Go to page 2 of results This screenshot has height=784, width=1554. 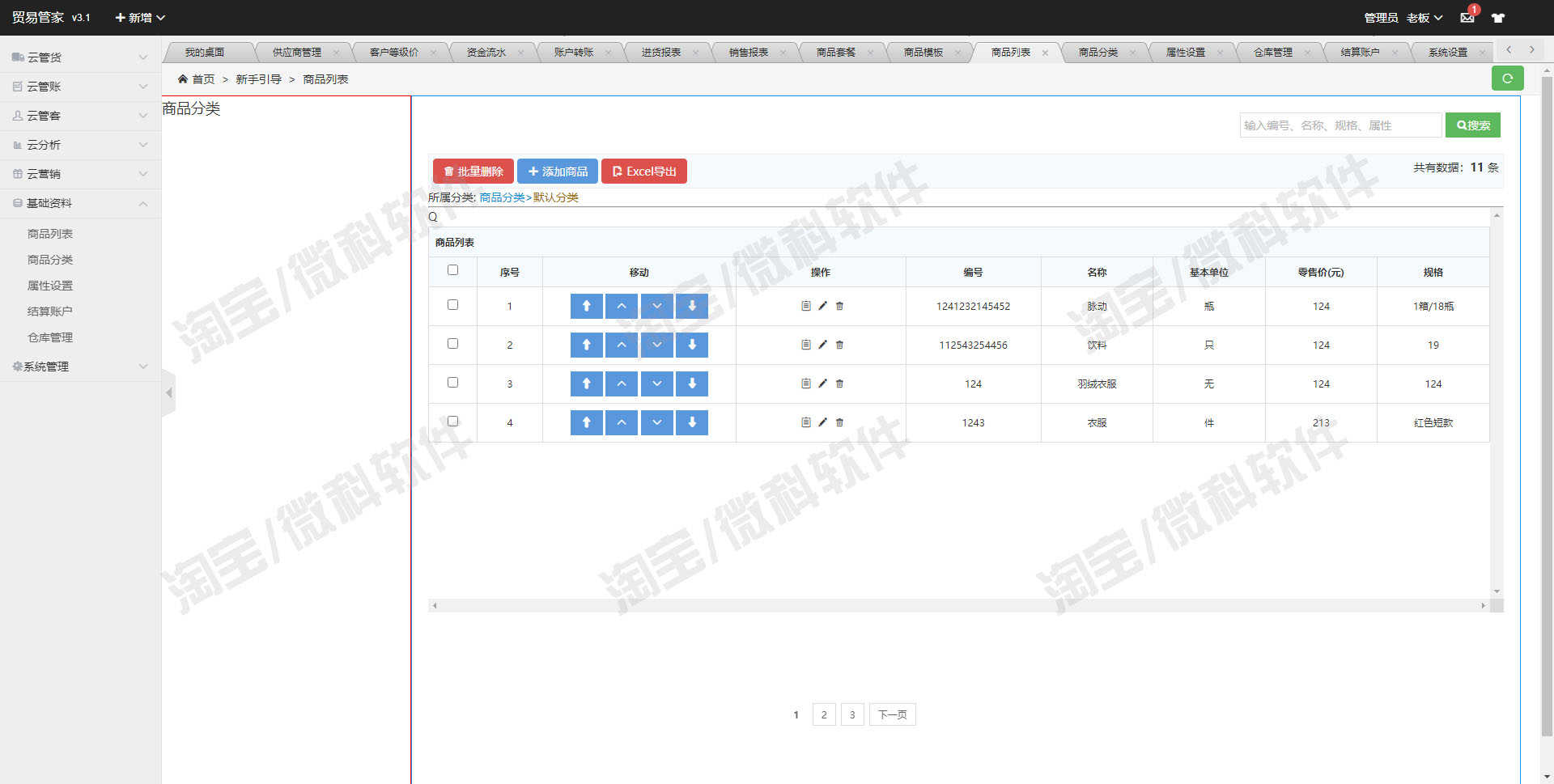[824, 714]
